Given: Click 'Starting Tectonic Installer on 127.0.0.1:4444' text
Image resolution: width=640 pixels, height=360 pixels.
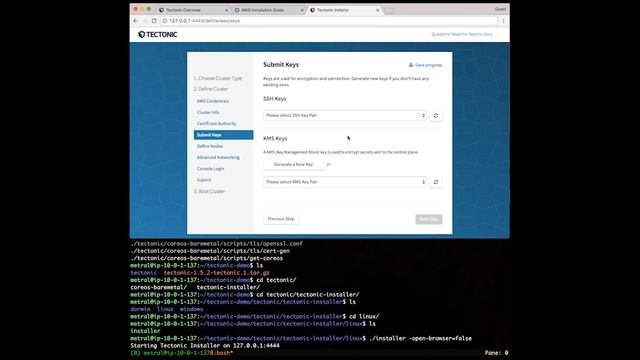Looking at the screenshot, I should pos(205,346).
